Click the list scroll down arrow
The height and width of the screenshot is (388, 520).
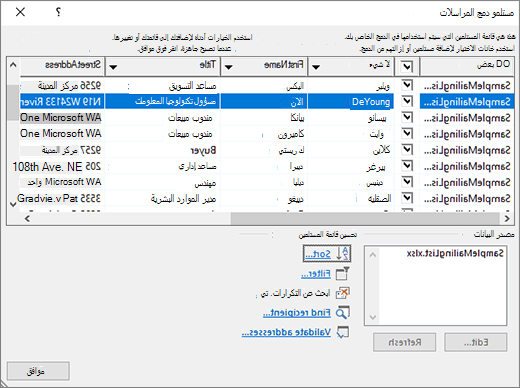[x=13, y=204]
